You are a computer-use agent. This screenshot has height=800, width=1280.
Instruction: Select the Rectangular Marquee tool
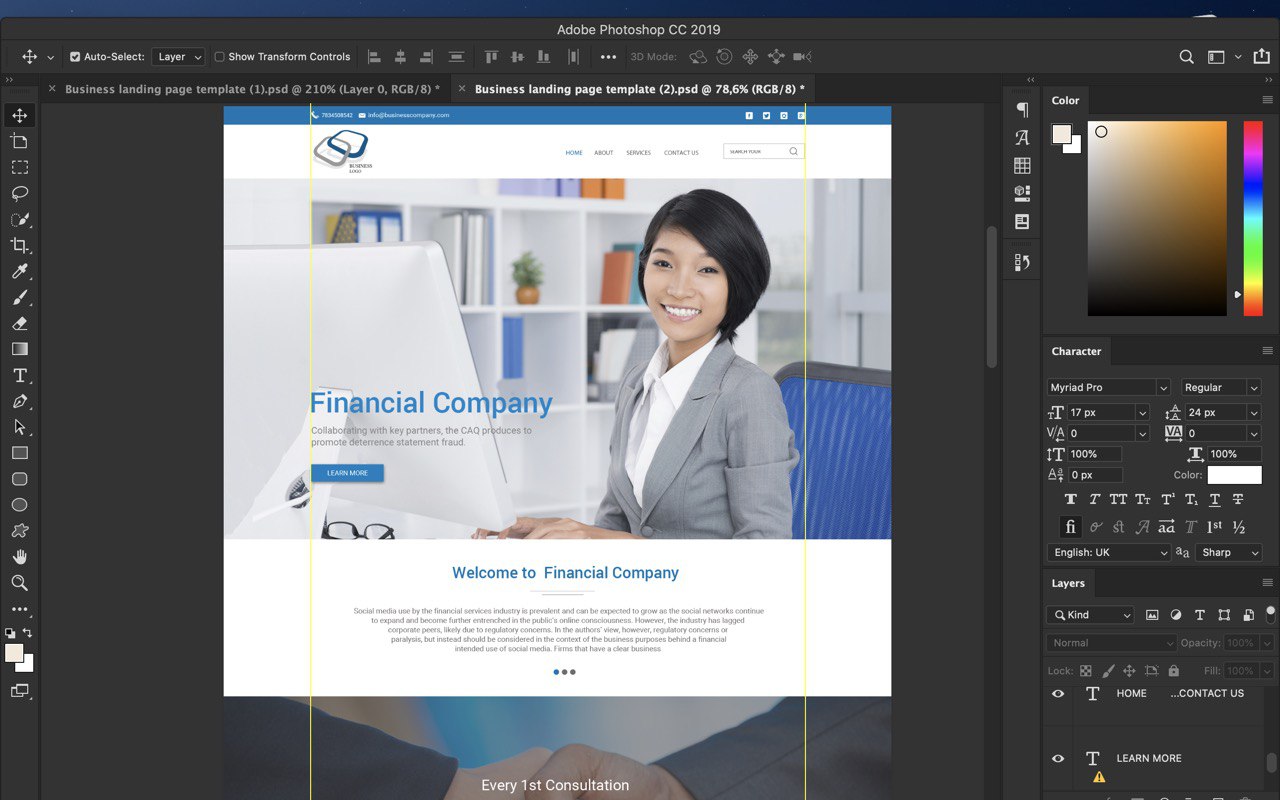[x=19, y=168]
